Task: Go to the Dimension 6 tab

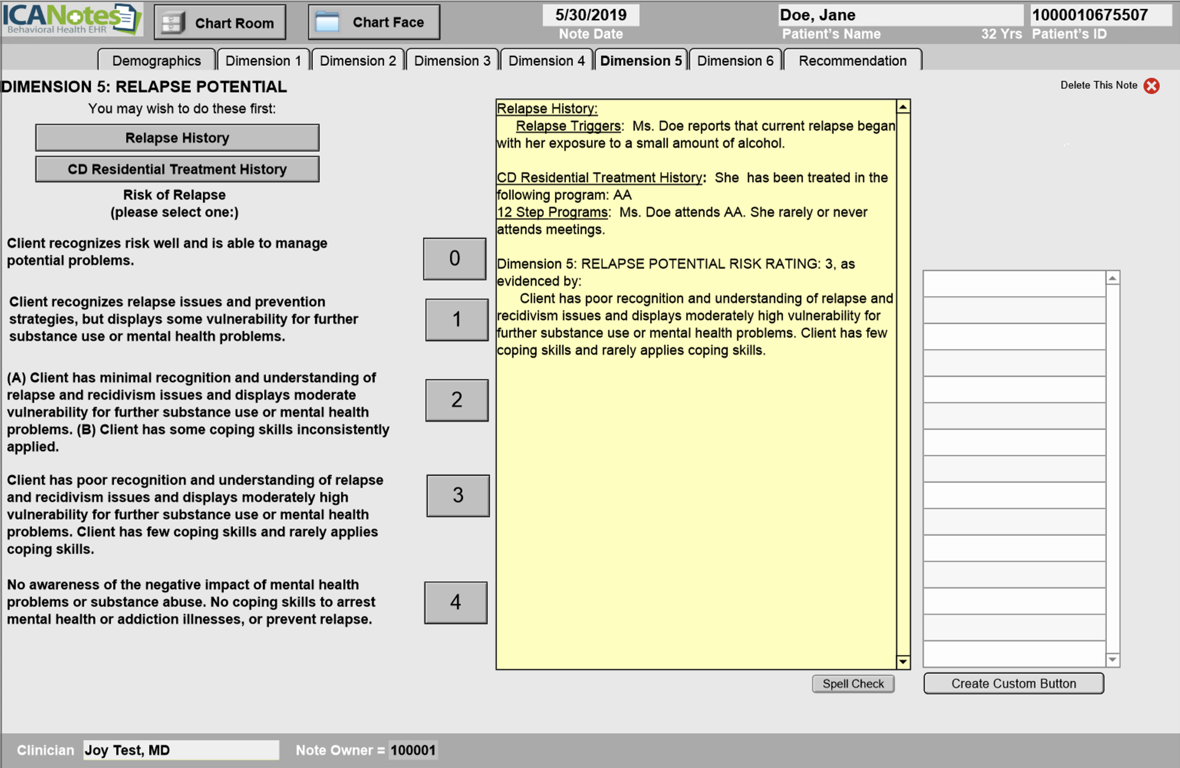Action: click(735, 61)
